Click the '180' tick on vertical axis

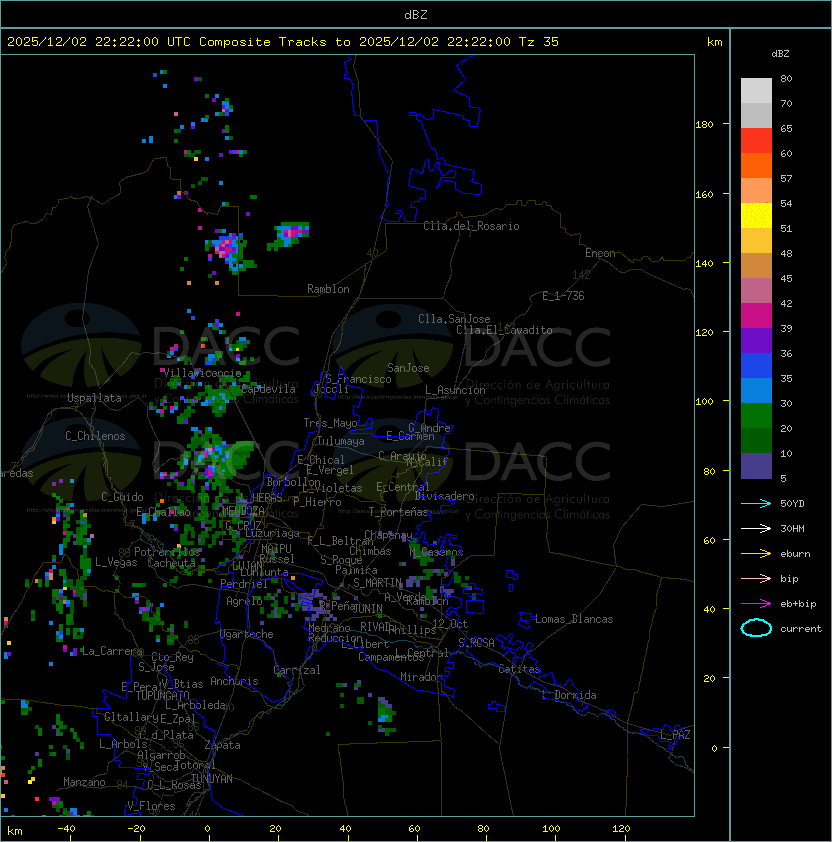click(x=704, y=125)
